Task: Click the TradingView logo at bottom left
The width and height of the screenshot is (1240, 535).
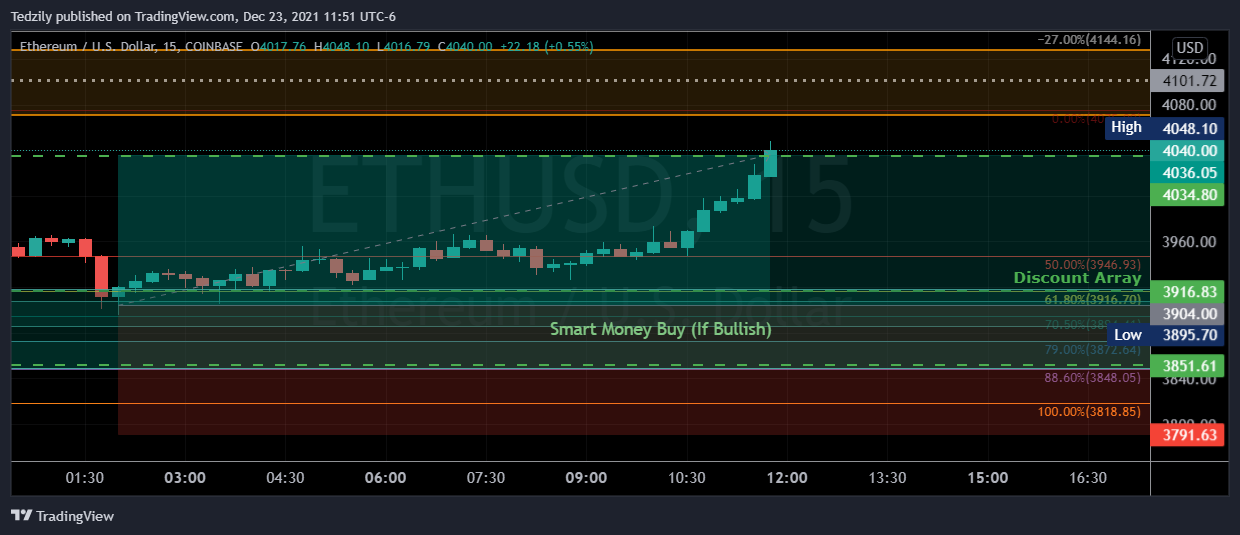Action: click(62, 516)
